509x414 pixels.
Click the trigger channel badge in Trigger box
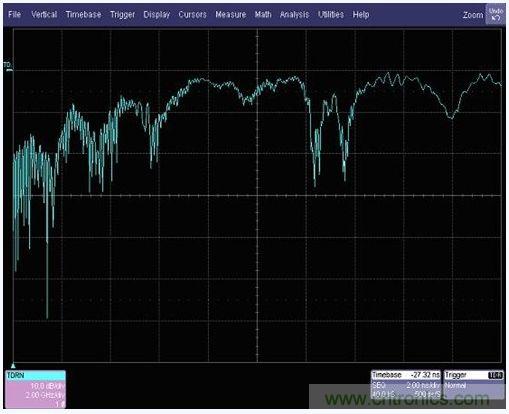coord(495,375)
